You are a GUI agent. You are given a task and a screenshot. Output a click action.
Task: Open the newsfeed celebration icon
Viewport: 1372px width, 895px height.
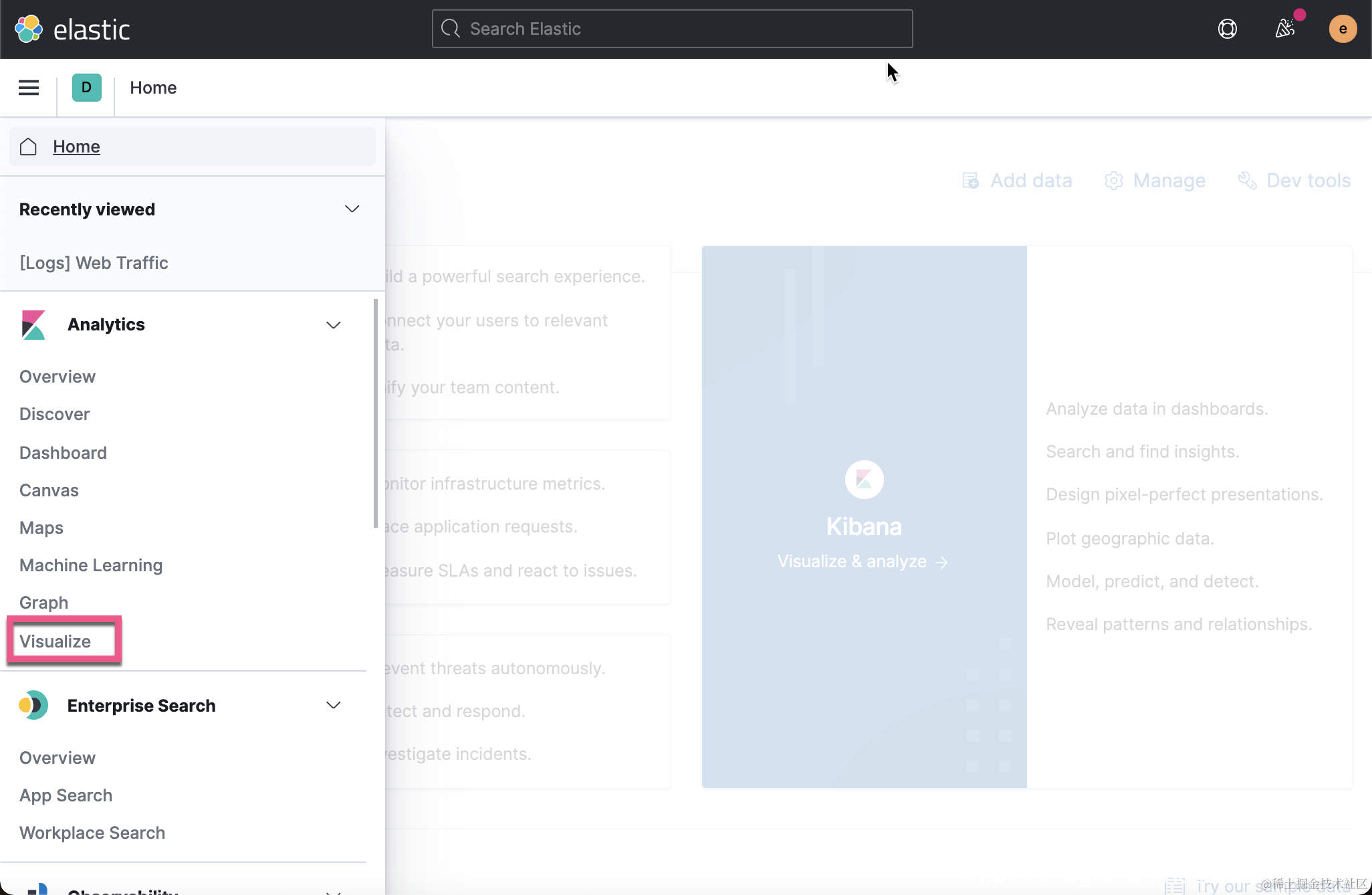(x=1284, y=29)
